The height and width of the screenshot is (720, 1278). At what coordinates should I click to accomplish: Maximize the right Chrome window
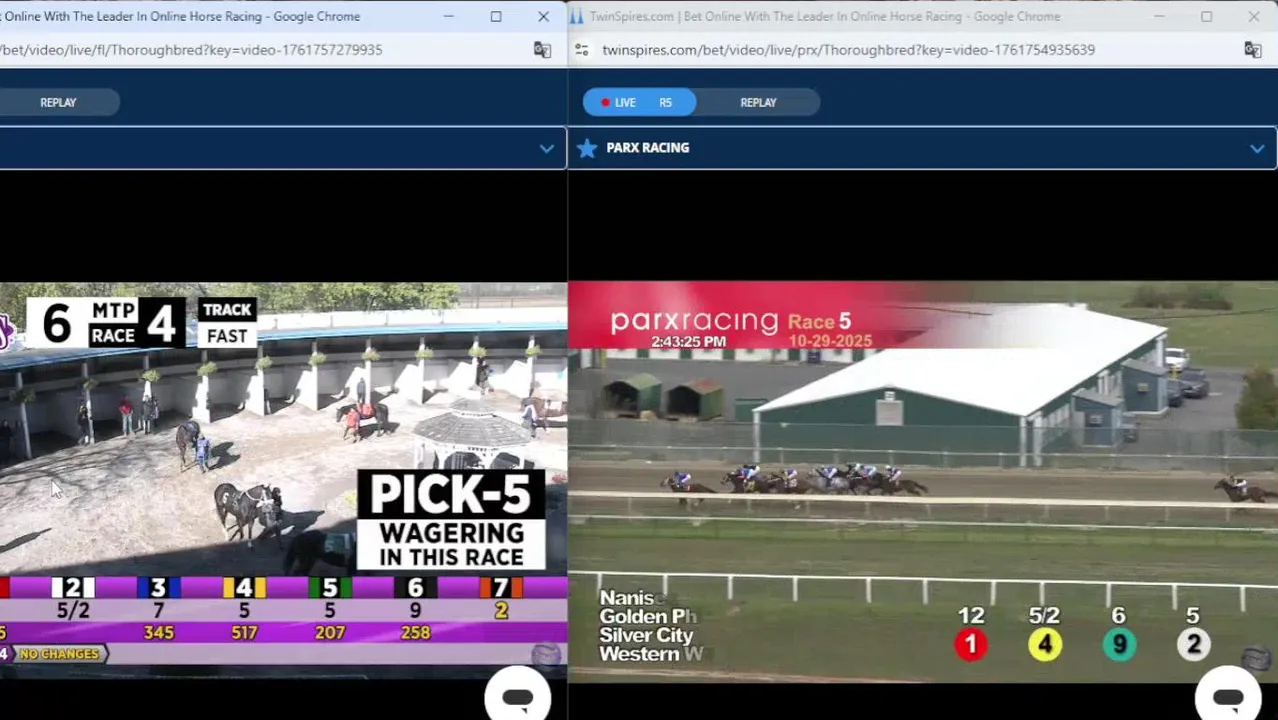(x=1207, y=16)
